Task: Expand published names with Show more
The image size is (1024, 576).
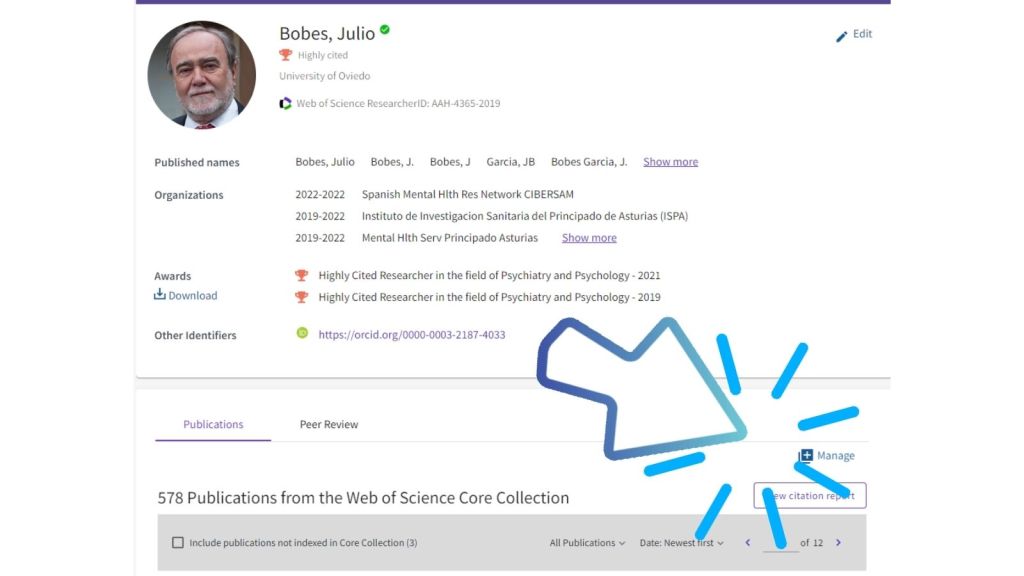Action: coord(670,162)
